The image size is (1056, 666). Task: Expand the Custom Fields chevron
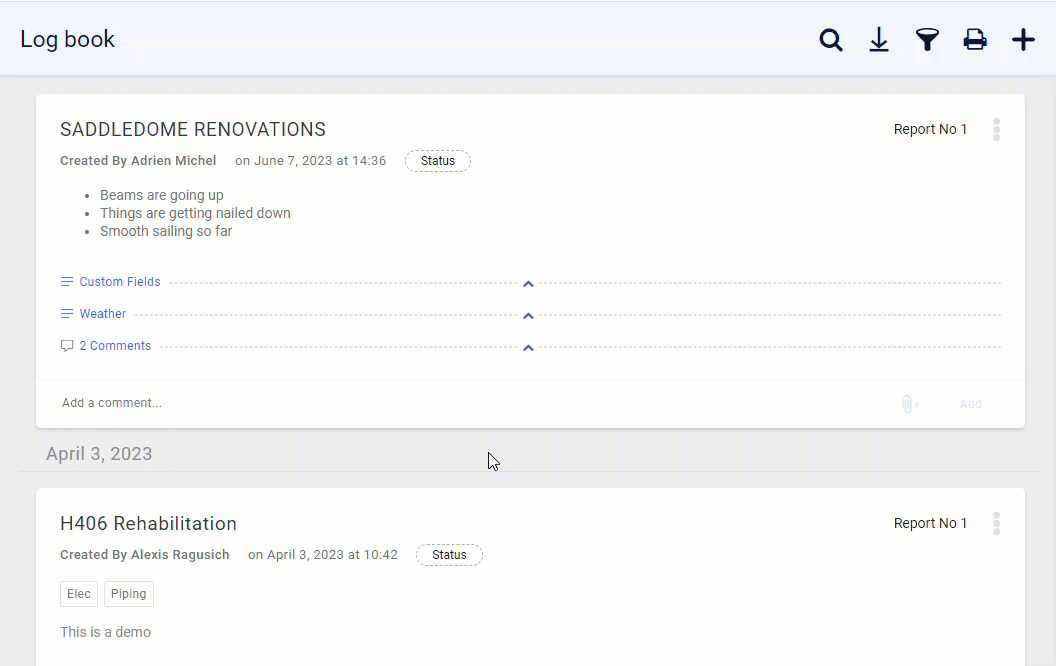tap(529, 284)
